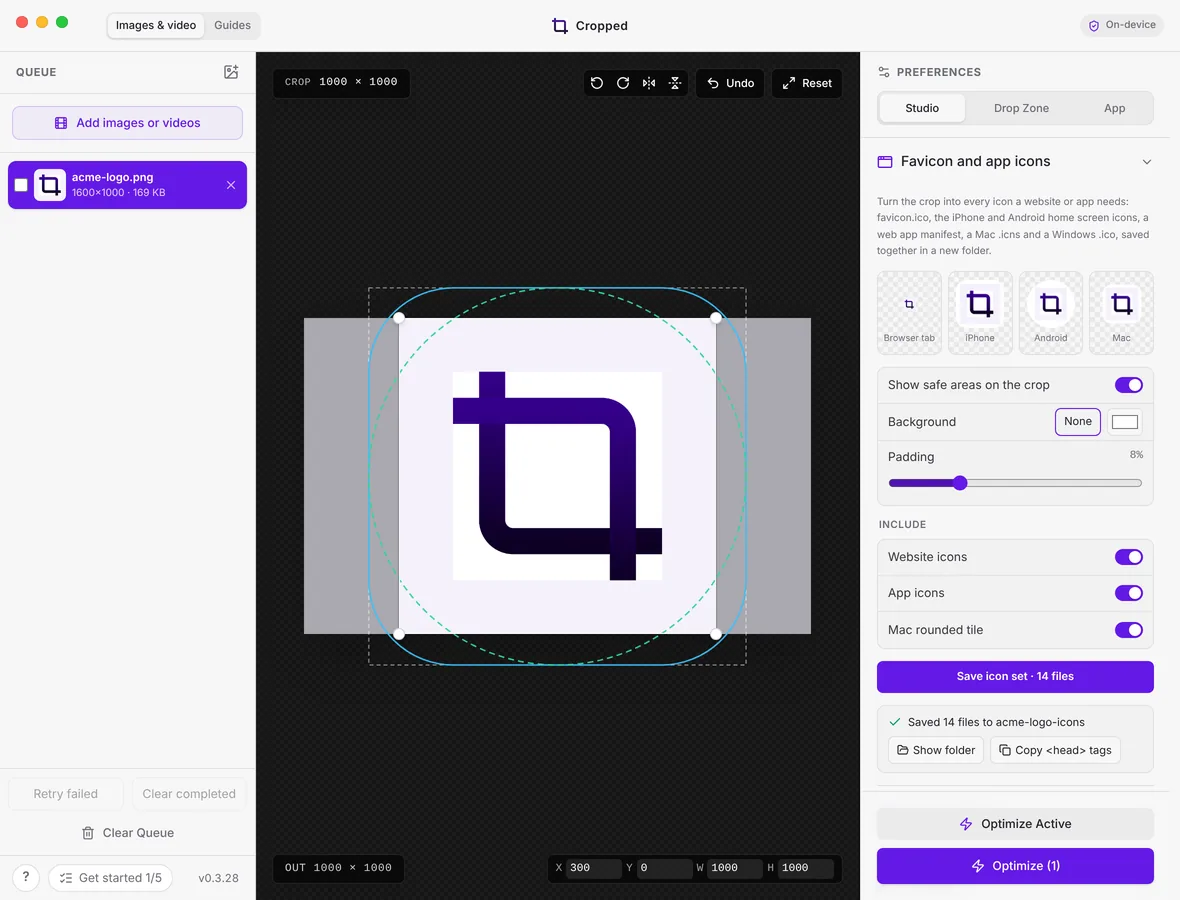
Task: Remove acme-logo.png from the queue
Action: point(231,185)
